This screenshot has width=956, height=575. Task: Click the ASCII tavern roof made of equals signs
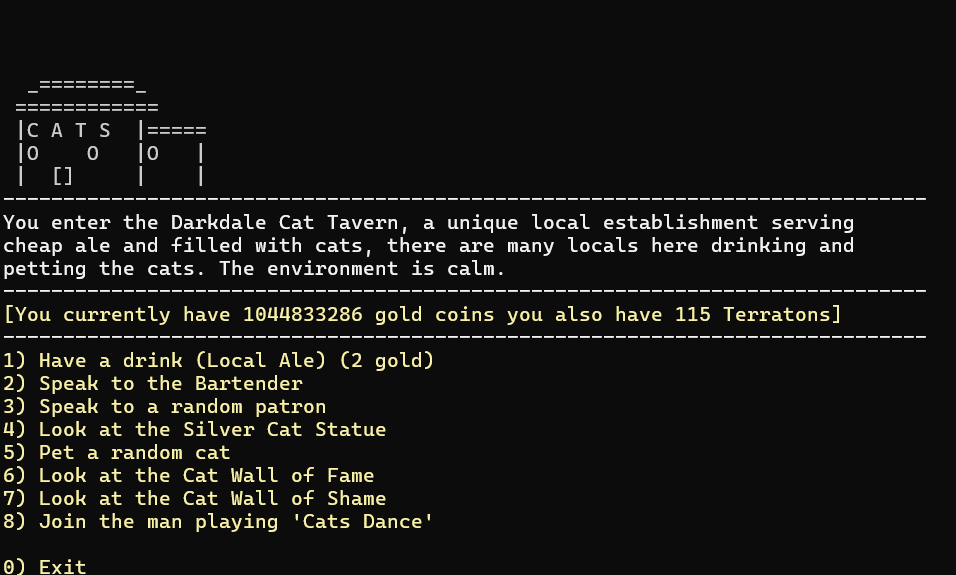pyautogui.click(x=87, y=96)
